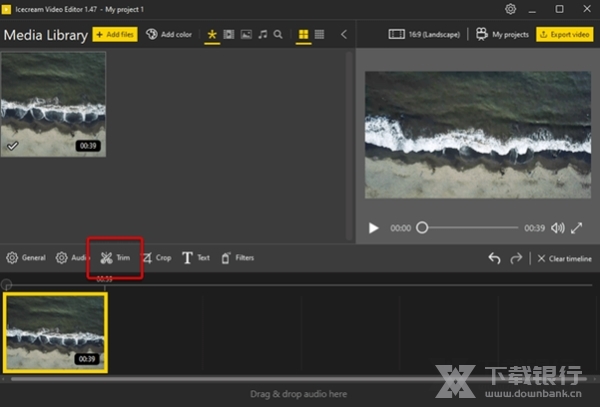Open the Filters tool
Image resolution: width=600 pixels, height=407 pixels.
(x=238, y=258)
